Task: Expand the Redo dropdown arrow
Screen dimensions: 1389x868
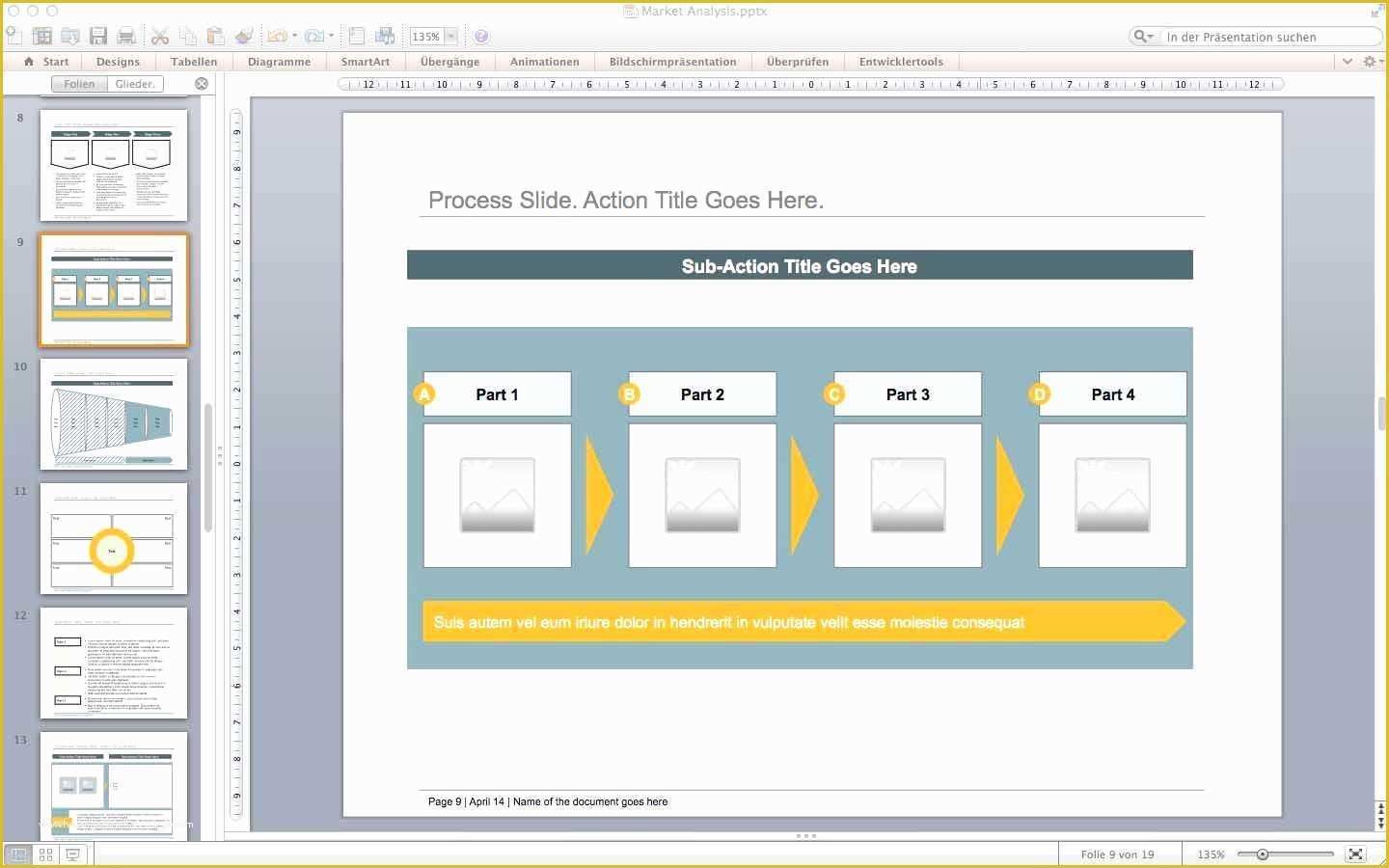Action: [x=331, y=36]
